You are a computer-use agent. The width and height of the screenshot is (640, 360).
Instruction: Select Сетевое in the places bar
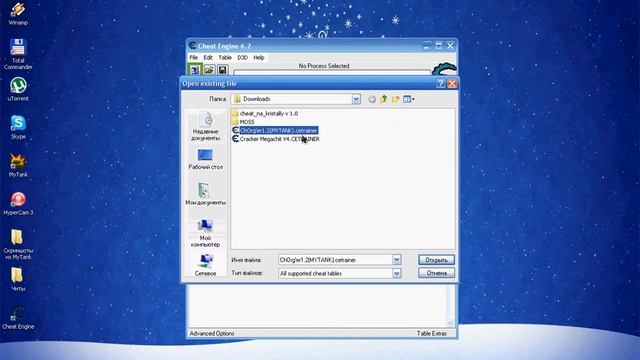click(x=205, y=265)
